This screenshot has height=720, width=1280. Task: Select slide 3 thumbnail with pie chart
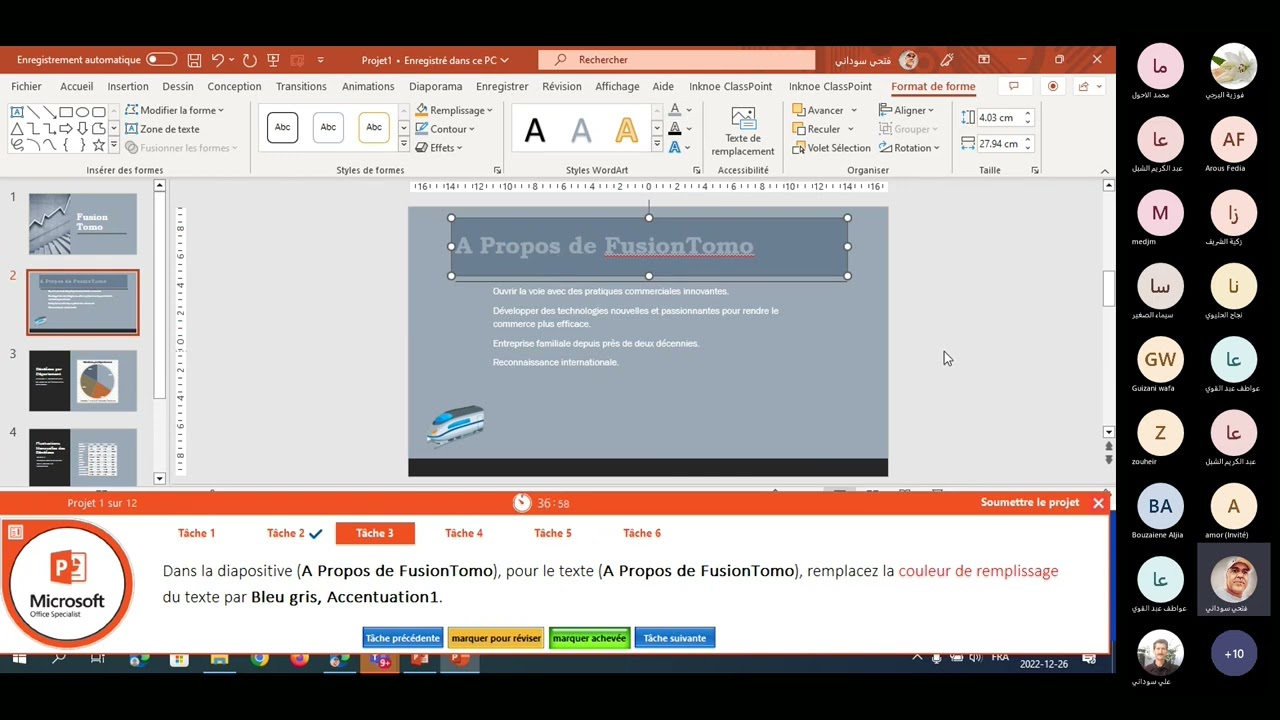[x=83, y=381]
